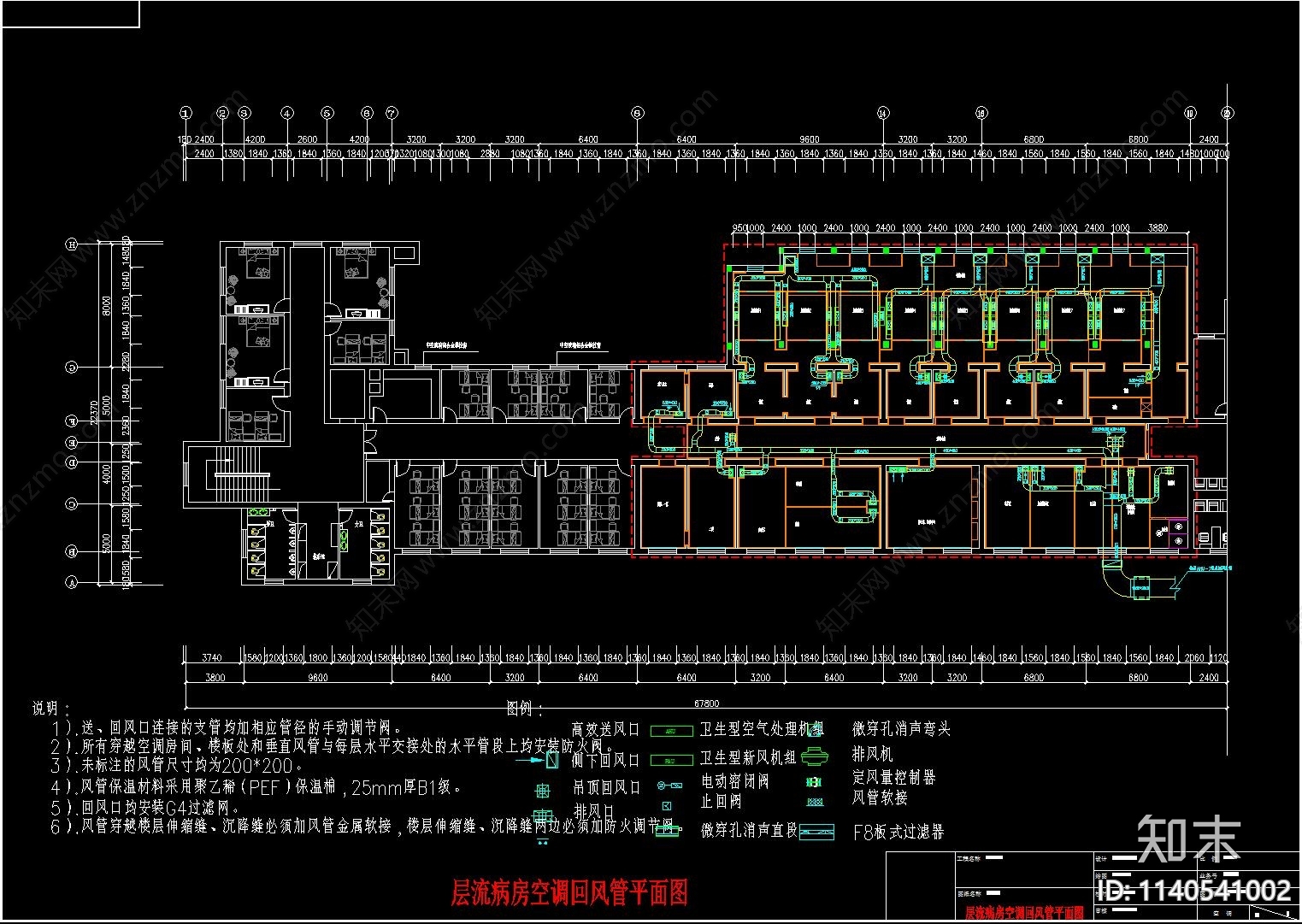Select axis bubble H on left side
The height and width of the screenshot is (924, 1302).
[x=73, y=244]
